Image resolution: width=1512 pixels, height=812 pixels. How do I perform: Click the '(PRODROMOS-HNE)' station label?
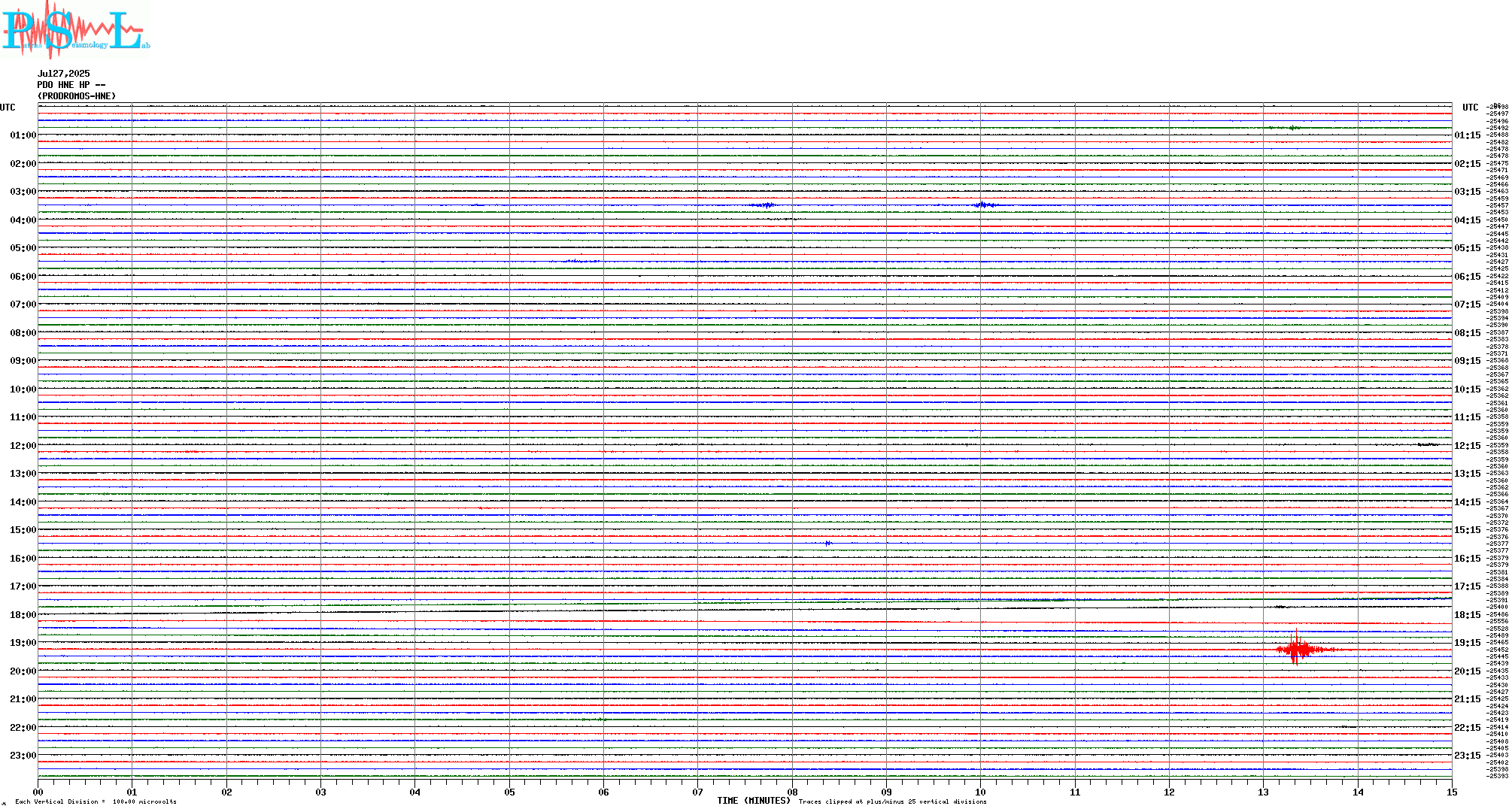point(77,96)
